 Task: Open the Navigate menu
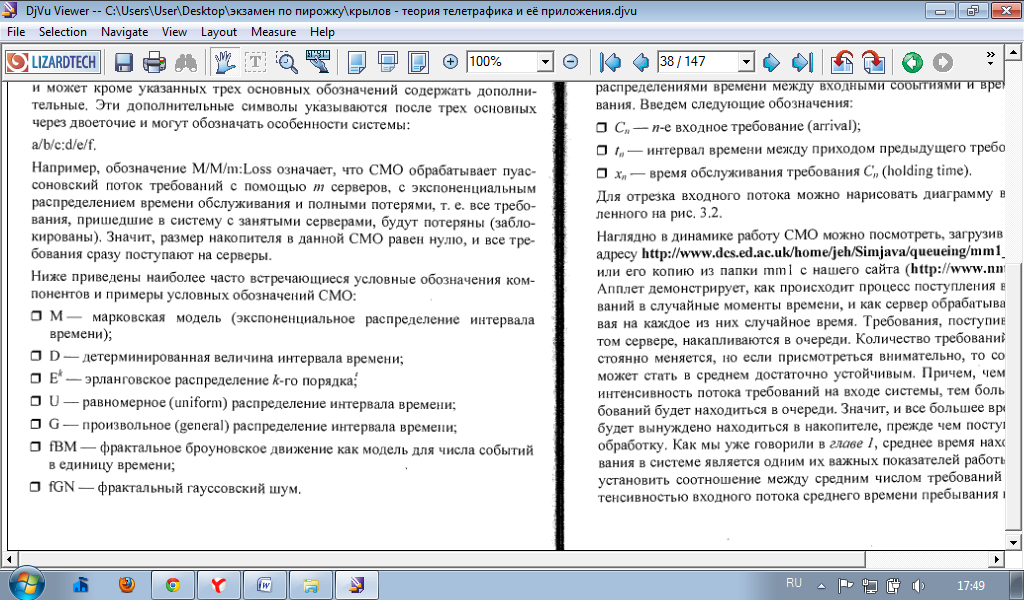click(x=124, y=32)
